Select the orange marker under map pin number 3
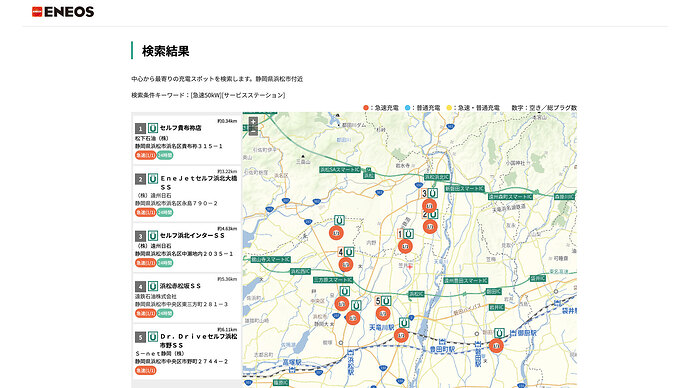The width and height of the screenshot is (690, 388). [x=429, y=205]
